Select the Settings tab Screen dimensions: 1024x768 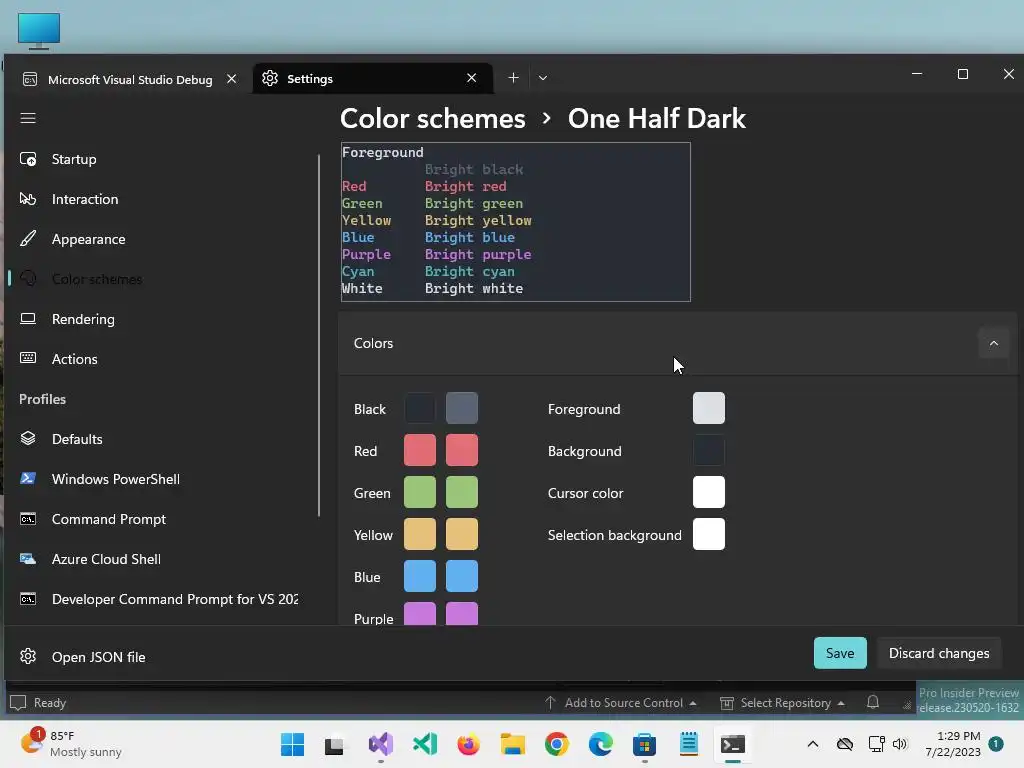coord(373,78)
